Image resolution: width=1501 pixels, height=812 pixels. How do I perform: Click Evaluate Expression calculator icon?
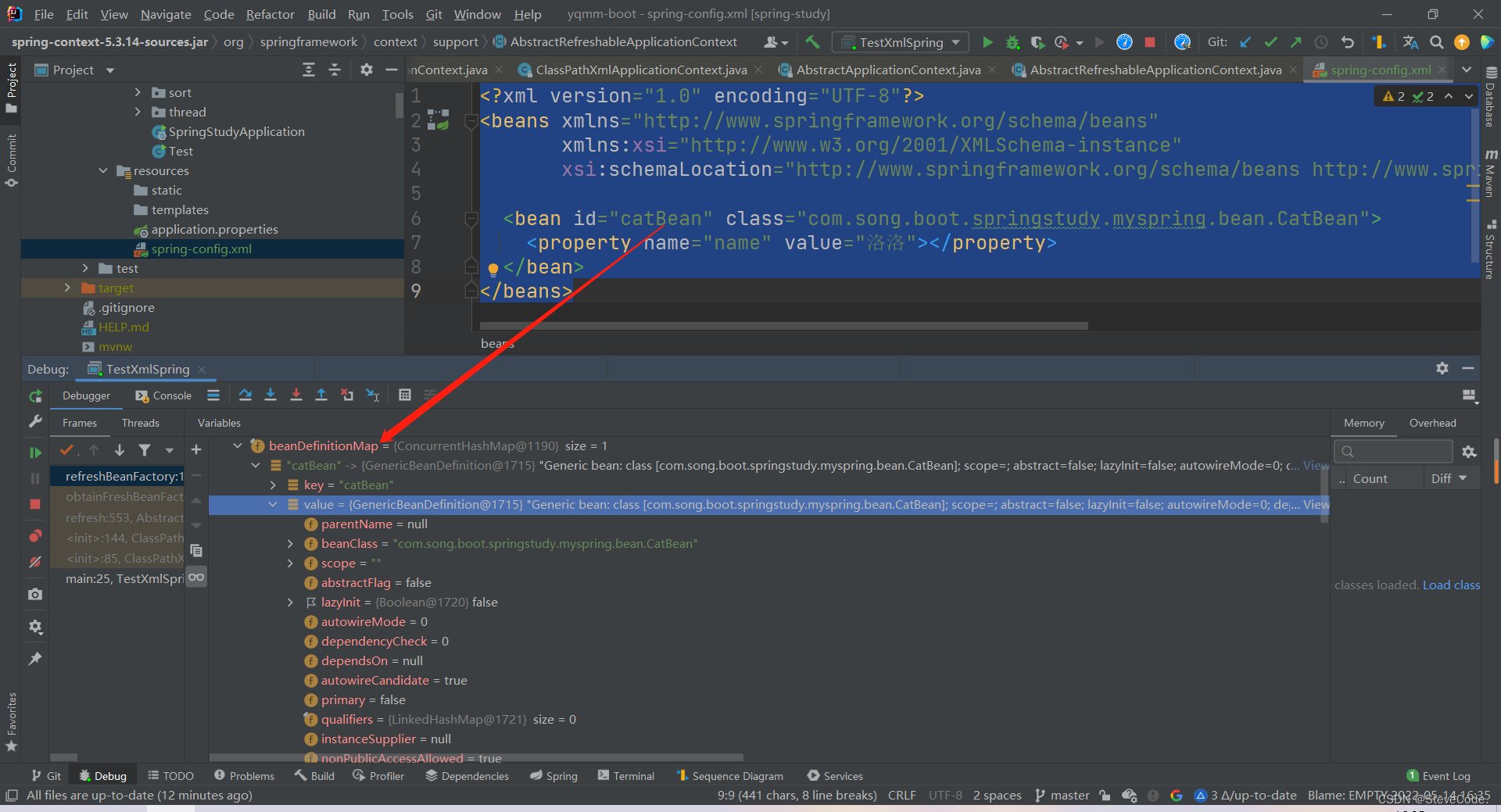click(x=405, y=395)
